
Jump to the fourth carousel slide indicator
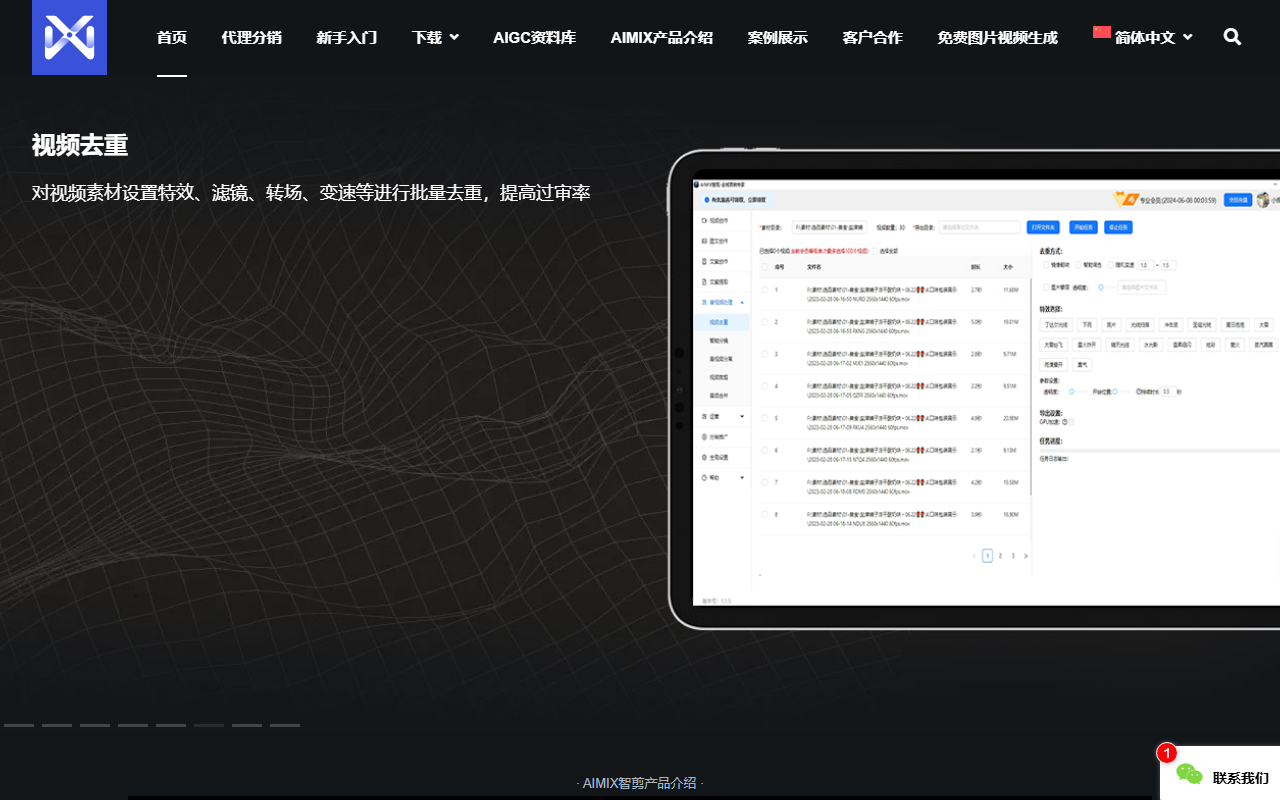(133, 725)
